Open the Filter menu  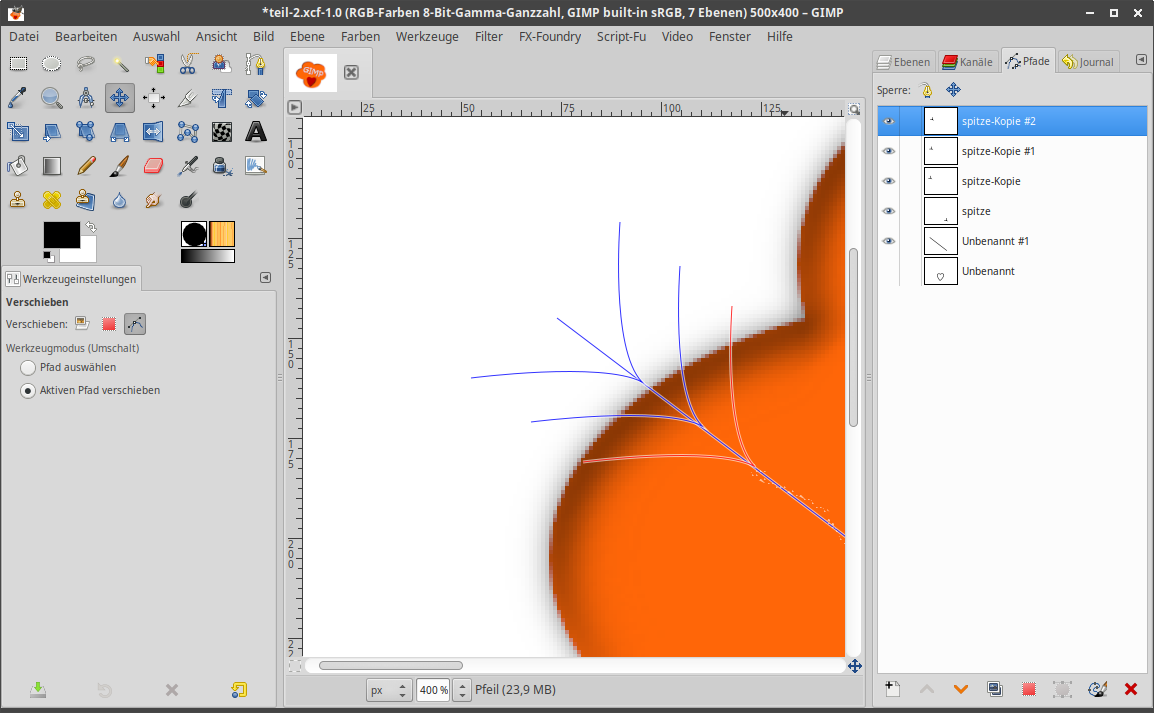point(488,36)
